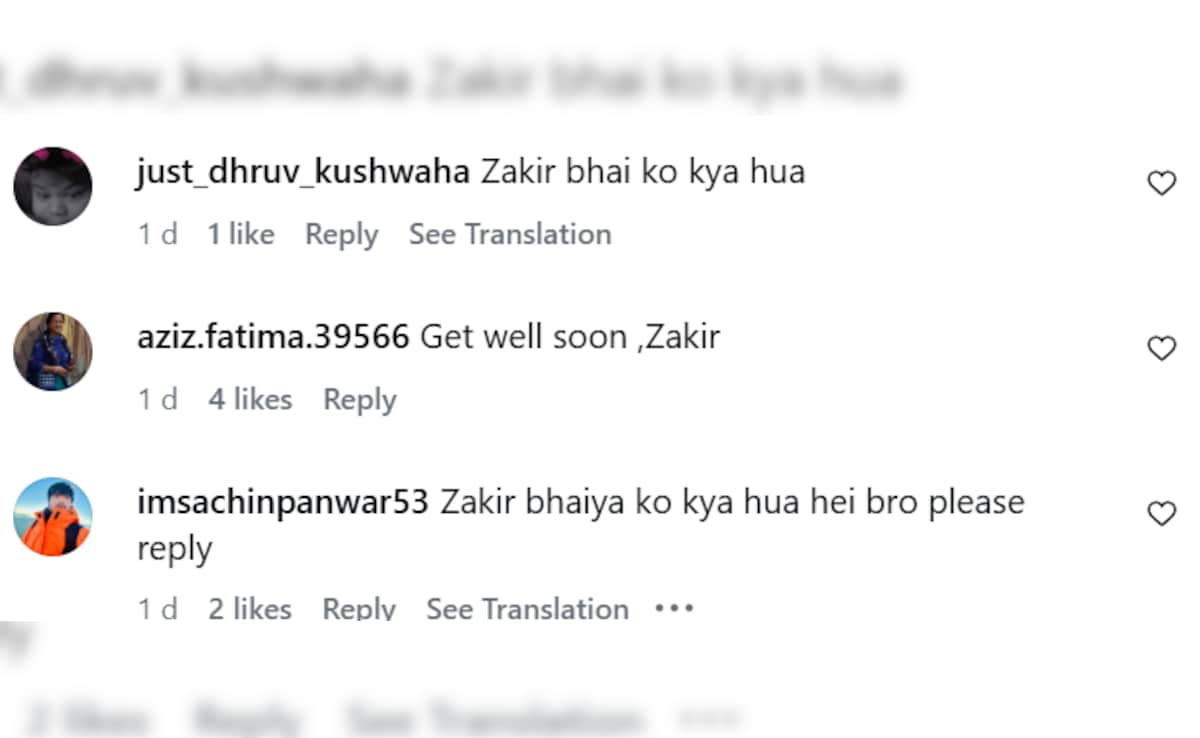This screenshot has width=1200, height=738.
Task: Open imsachinpanwar53's profile picture
Action: tap(53, 516)
